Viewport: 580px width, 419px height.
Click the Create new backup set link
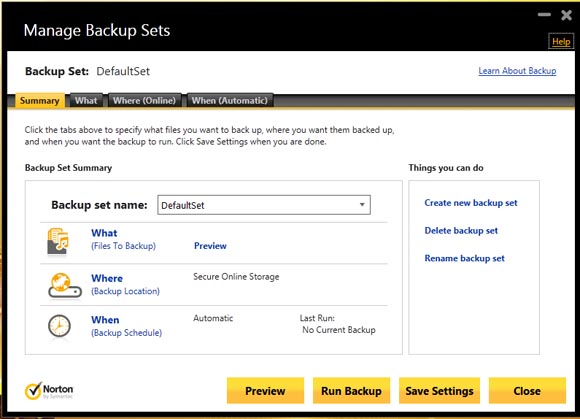[471, 203]
